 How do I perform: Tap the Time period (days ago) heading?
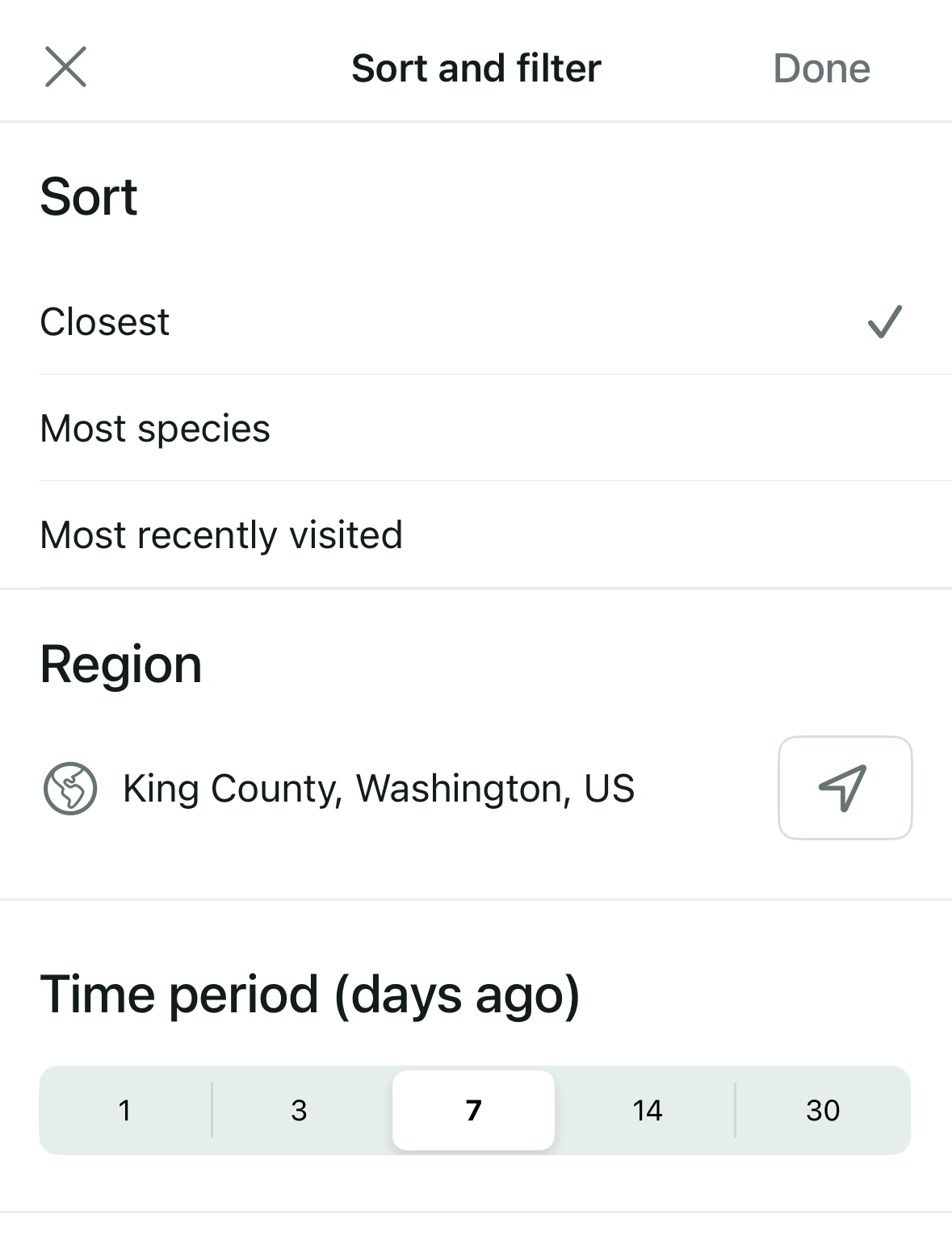coord(310,995)
